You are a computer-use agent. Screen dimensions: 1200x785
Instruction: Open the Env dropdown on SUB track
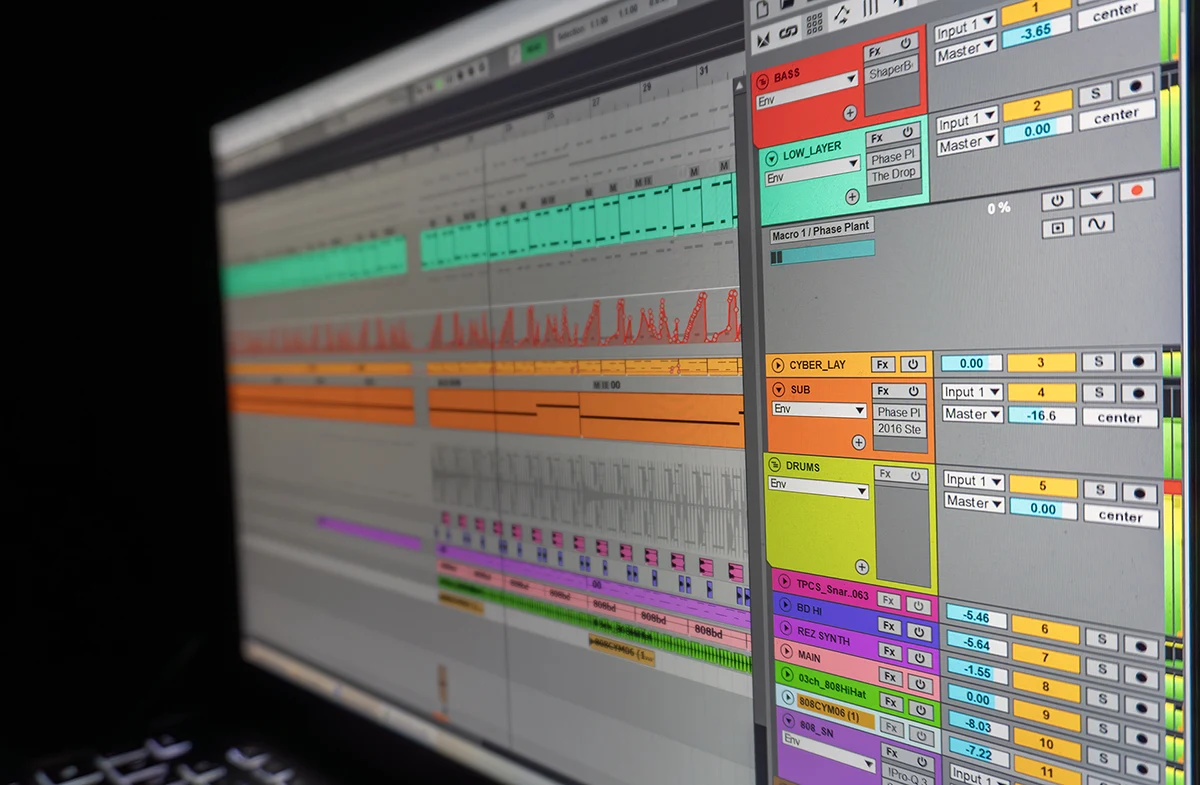click(x=819, y=410)
